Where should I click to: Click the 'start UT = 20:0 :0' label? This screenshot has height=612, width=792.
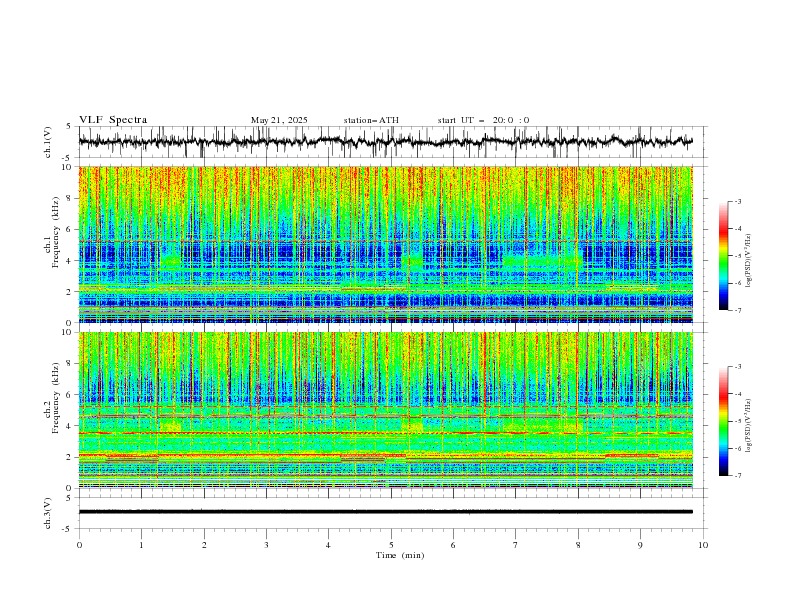coord(483,120)
